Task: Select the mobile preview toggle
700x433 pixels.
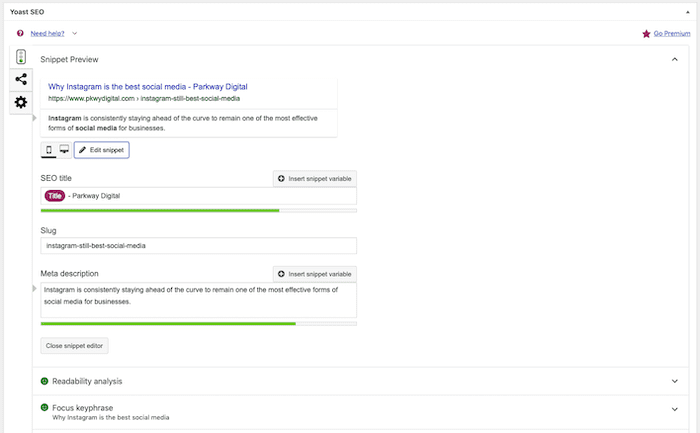Action: click(49, 150)
